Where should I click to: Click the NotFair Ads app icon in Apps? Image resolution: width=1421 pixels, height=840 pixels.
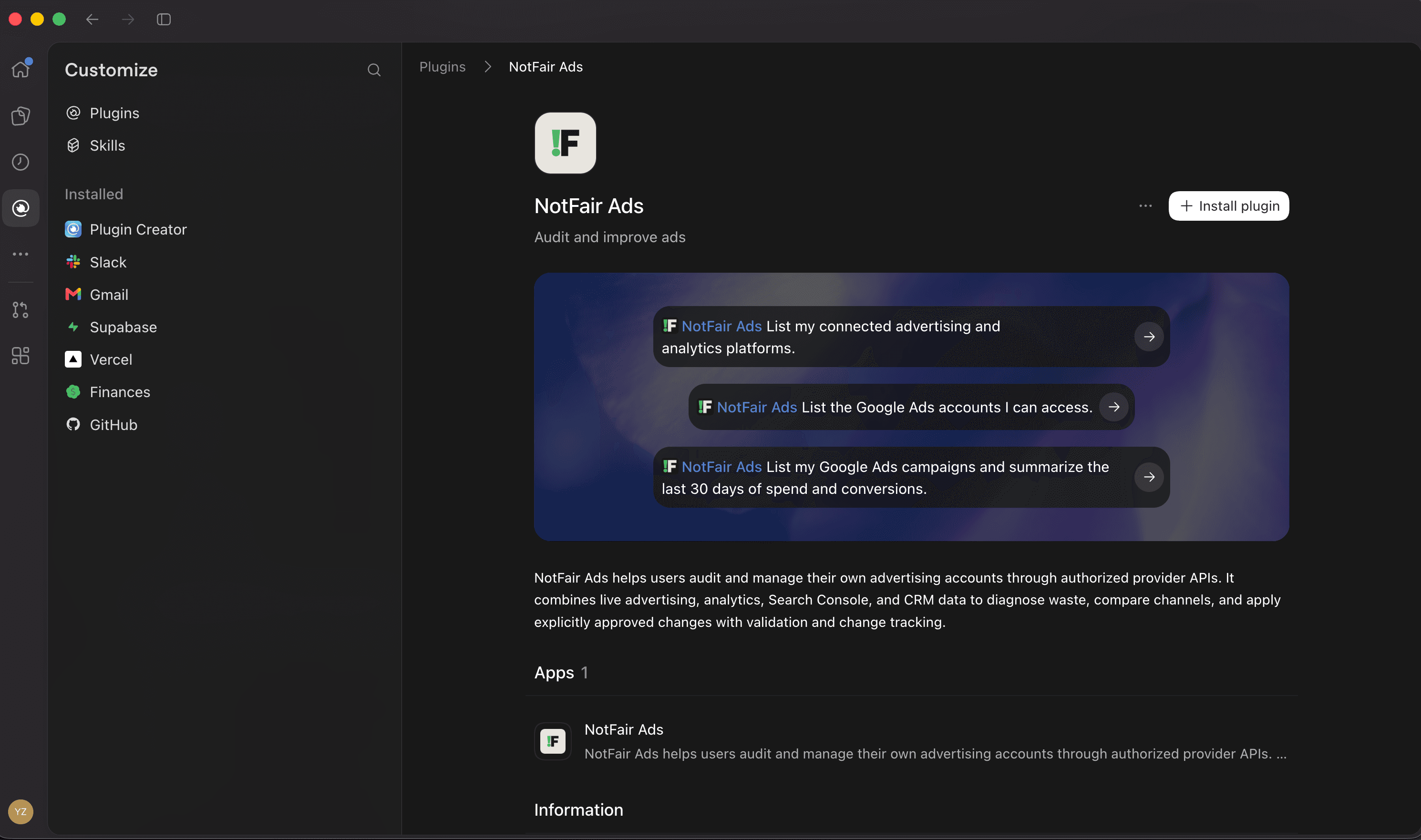click(x=553, y=741)
